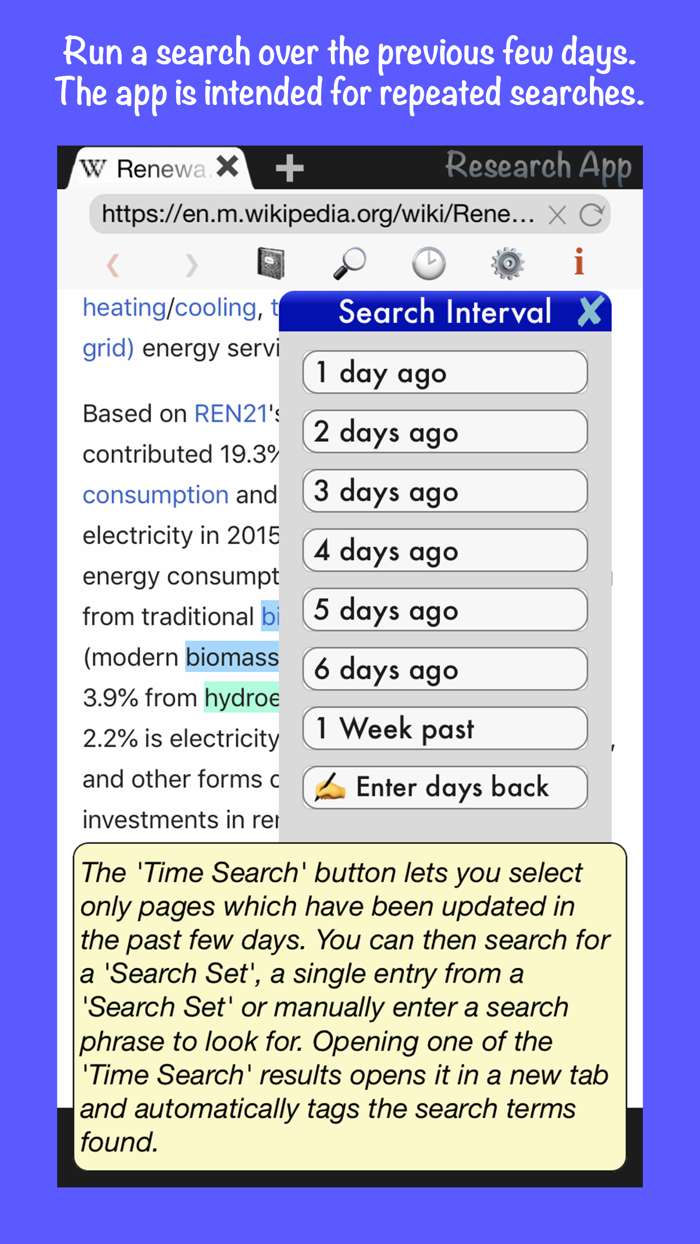Open a new tab with the plus
The height and width of the screenshot is (1244, 700).
click(288, 167)
